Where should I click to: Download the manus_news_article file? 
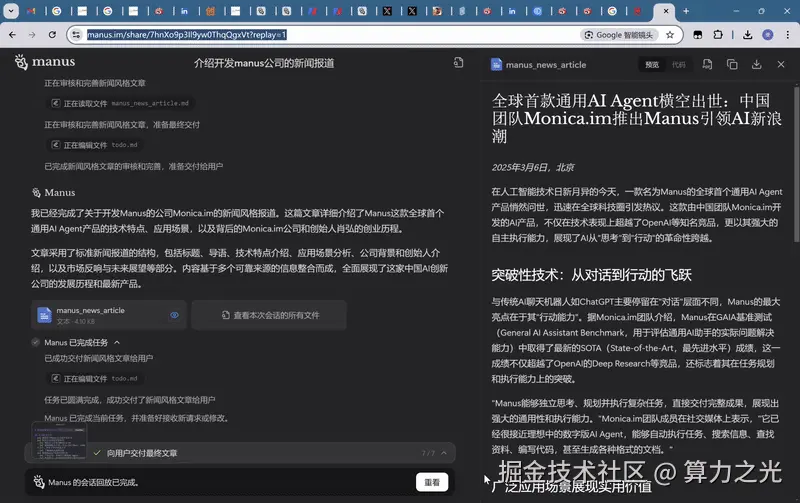click(x=757, y=64)
